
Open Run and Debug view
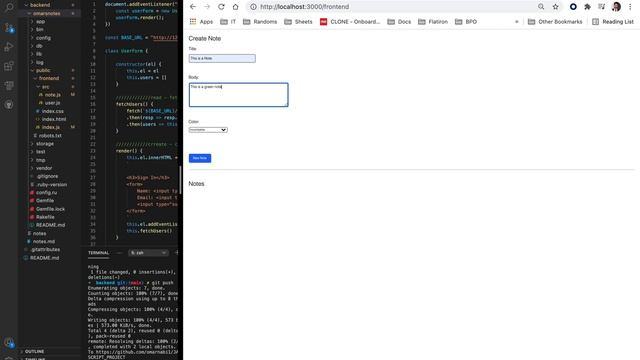tap(9, 47)
